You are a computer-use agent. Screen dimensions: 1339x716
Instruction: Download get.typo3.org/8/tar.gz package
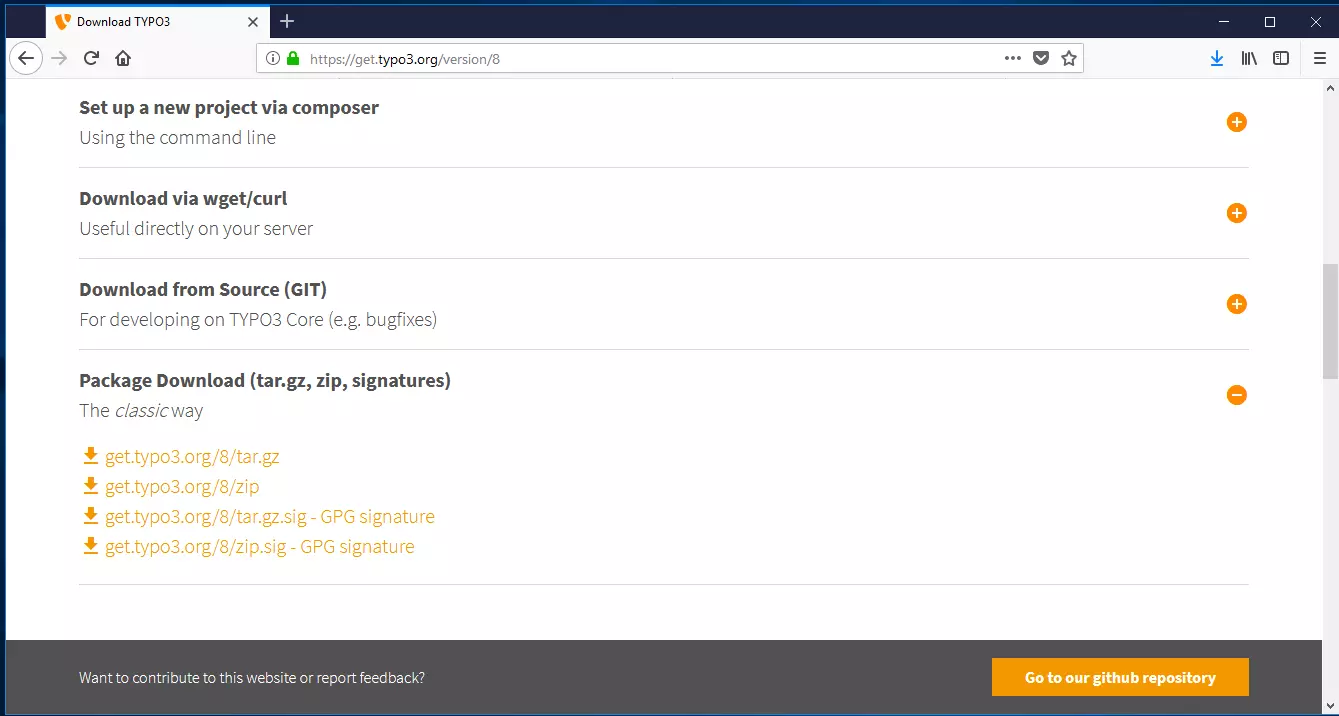click(x=192, y=457)
